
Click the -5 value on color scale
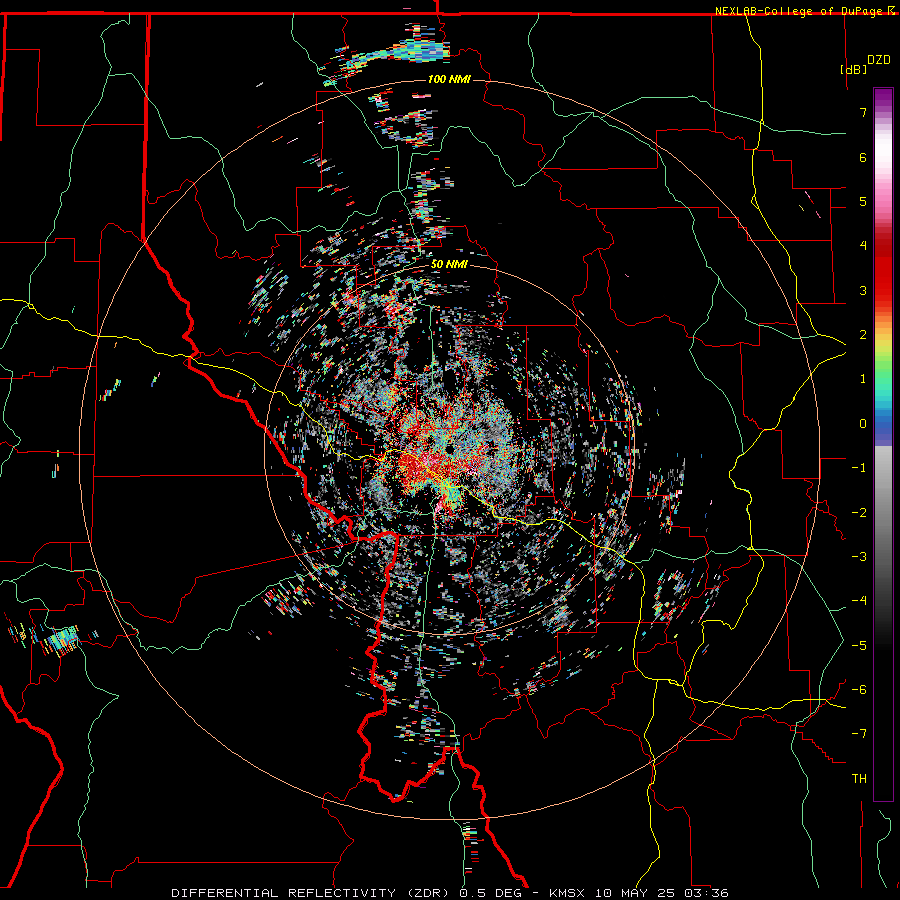[x=859, y=646]
